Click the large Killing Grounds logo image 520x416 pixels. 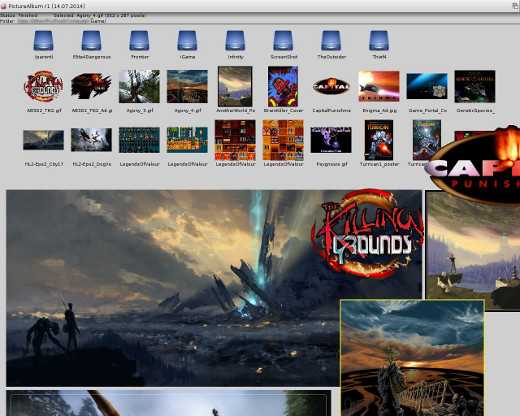point(367,233)
